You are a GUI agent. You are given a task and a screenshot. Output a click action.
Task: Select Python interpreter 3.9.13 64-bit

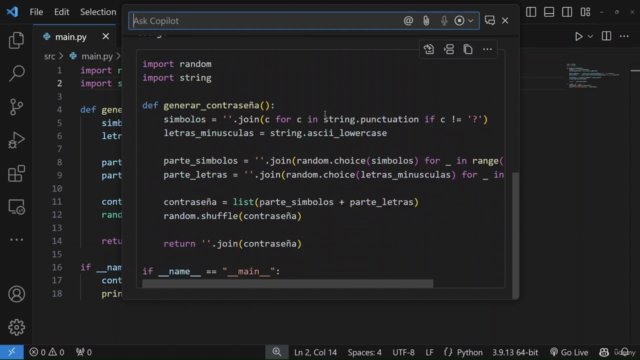515,352
